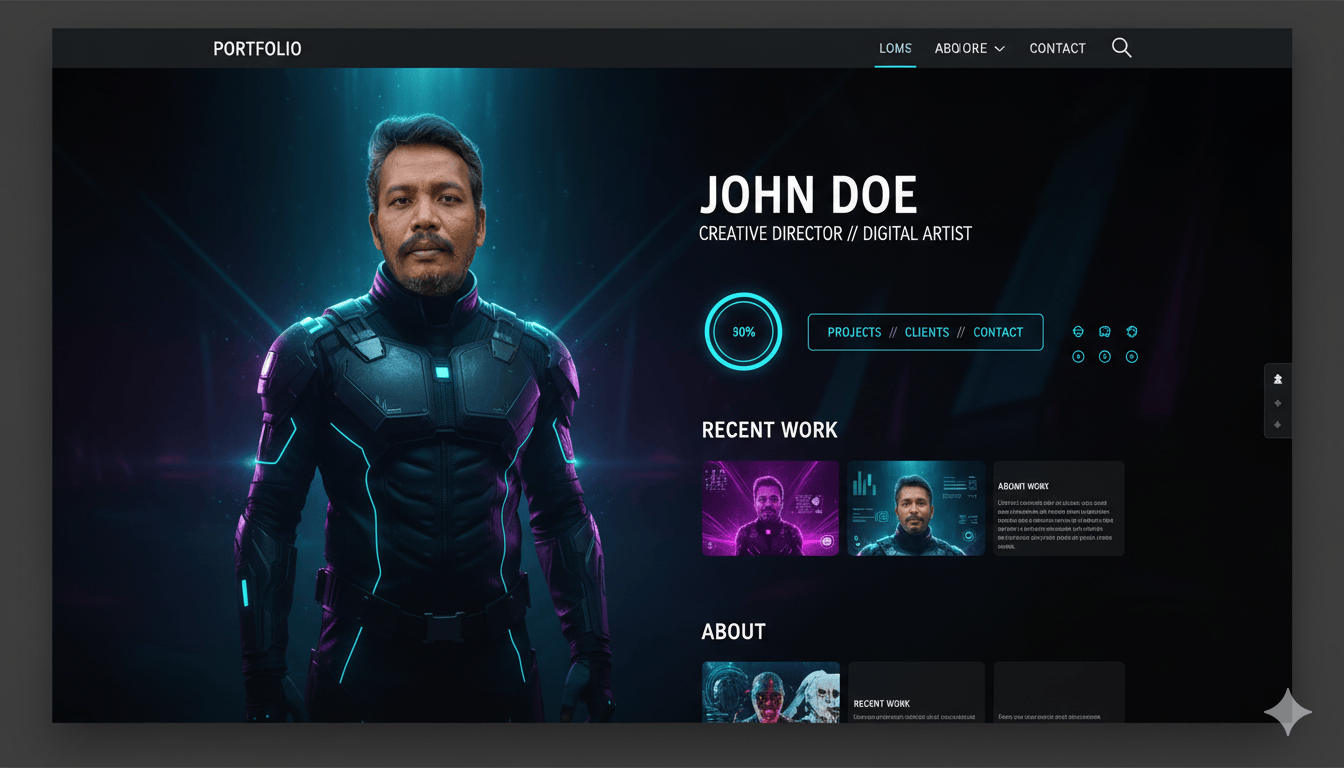This screenshot has width=1344, height=768.
Task: Toggle the lower diamond indicator on the side panel
Action: point(1277,424)
